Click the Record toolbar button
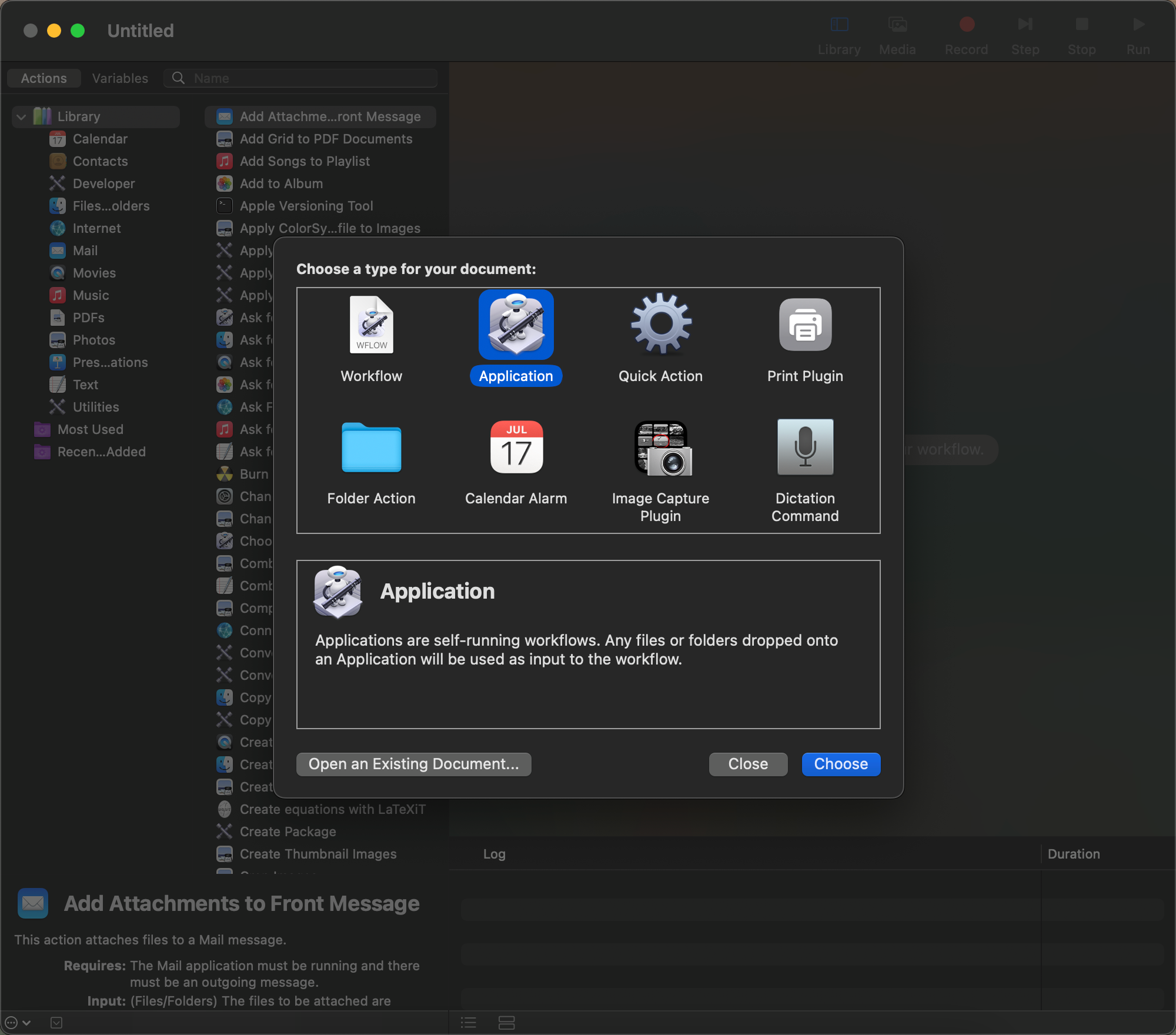Image resolution: width=1176 pixels, height=1035 pixels. pyautogui.click(x=966, y=34)
